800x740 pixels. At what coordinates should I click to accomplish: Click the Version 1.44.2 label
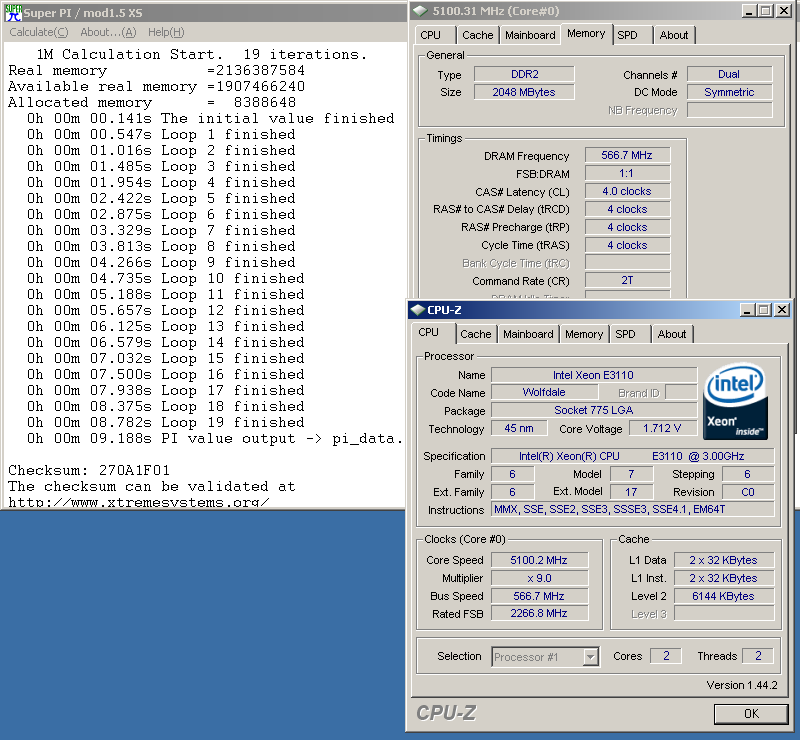(x=742, y=685)
